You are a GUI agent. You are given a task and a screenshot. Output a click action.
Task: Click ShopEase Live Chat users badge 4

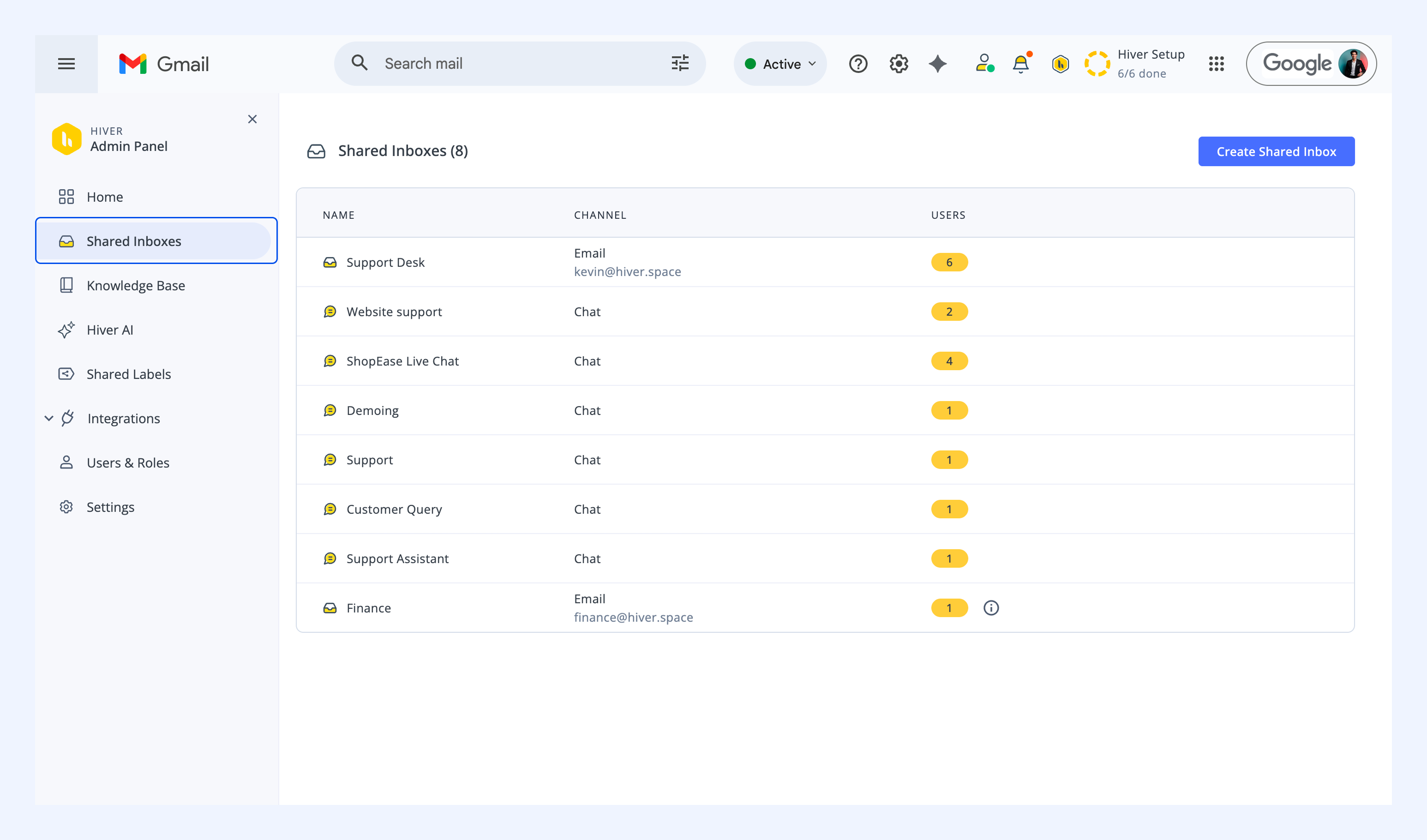(x=949, y=361)
